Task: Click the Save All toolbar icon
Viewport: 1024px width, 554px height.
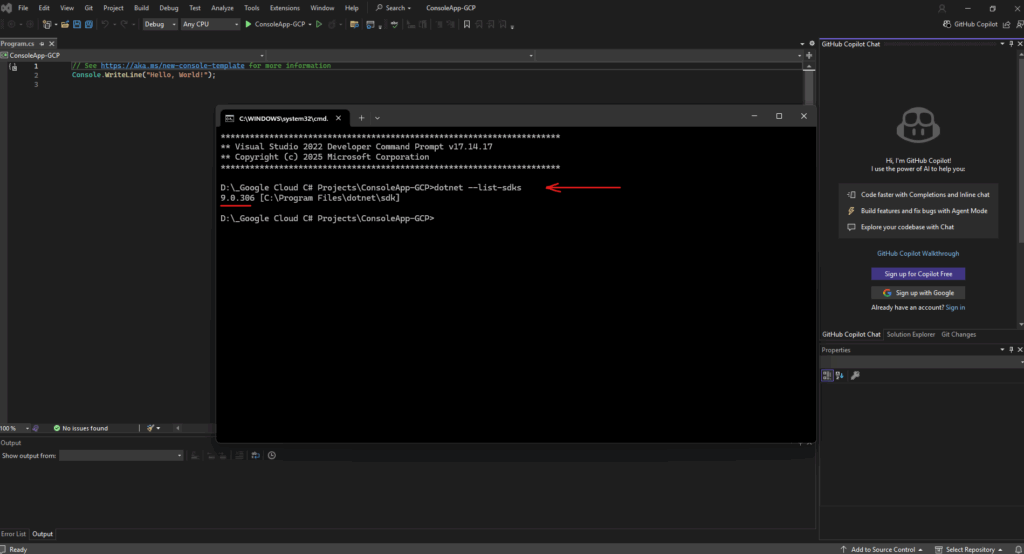Action: tap(88, 23)
